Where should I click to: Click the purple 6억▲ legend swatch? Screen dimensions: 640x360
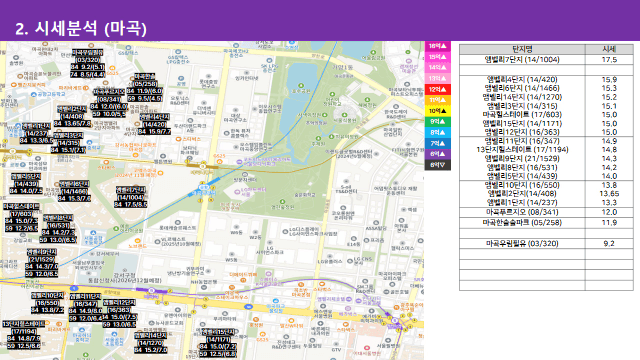pyautogui.click(x=438, y=154)
